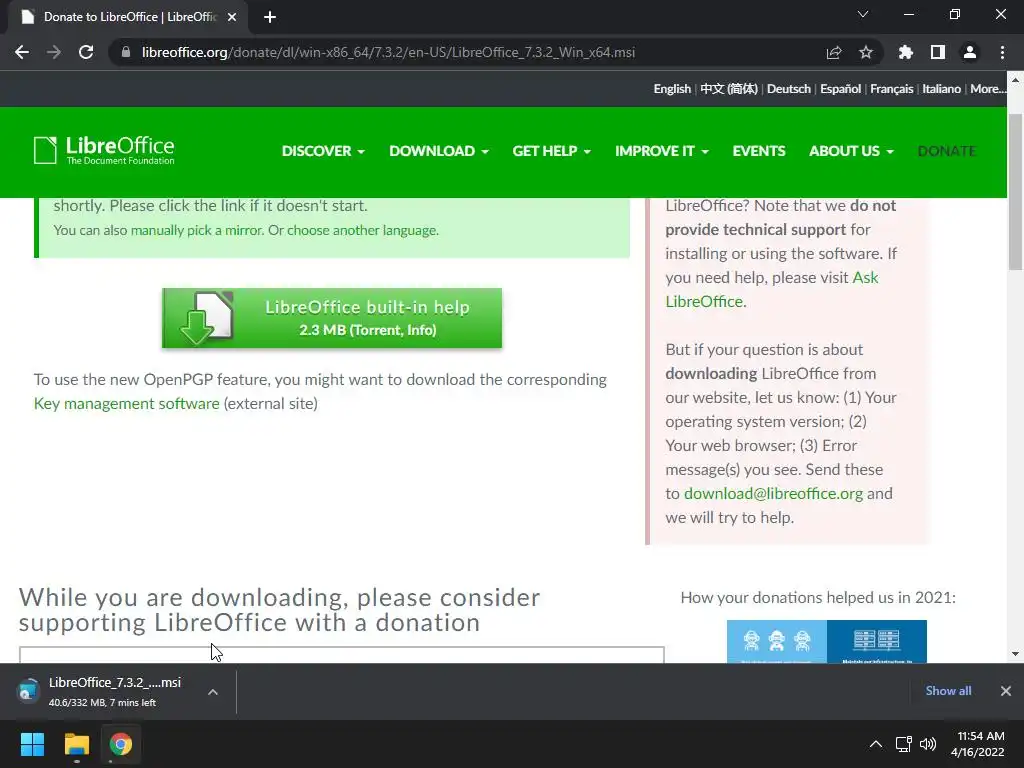Open the Chrome extensions puzzle icon
The image size is (1024, 768).
click(x=905, y=52)
